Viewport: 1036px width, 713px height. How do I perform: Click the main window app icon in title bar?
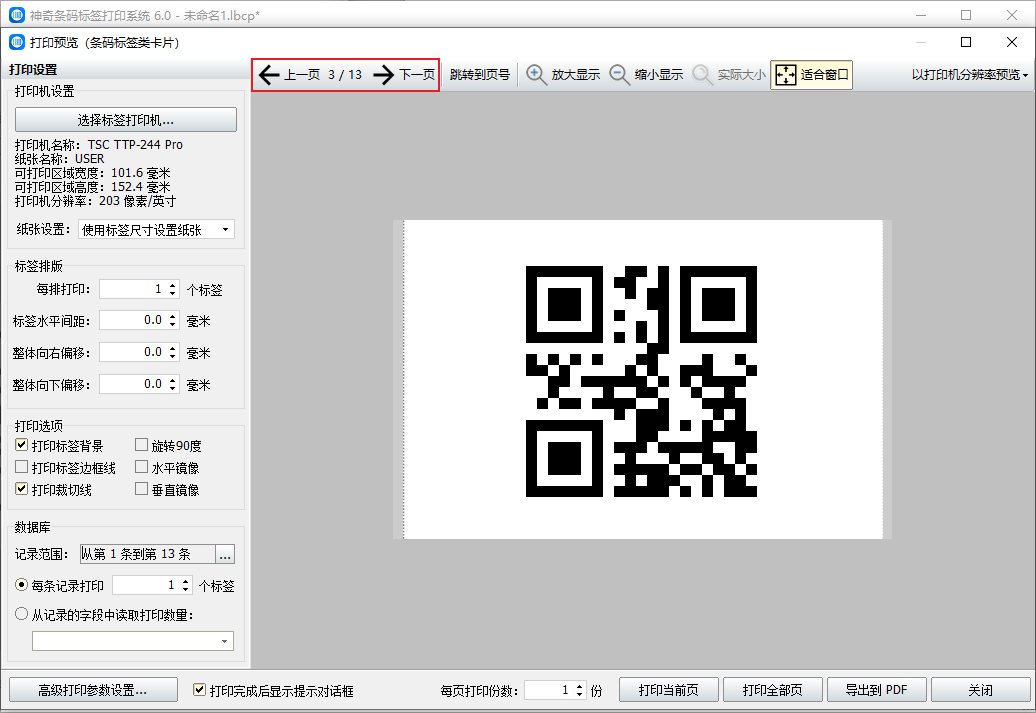17,15
